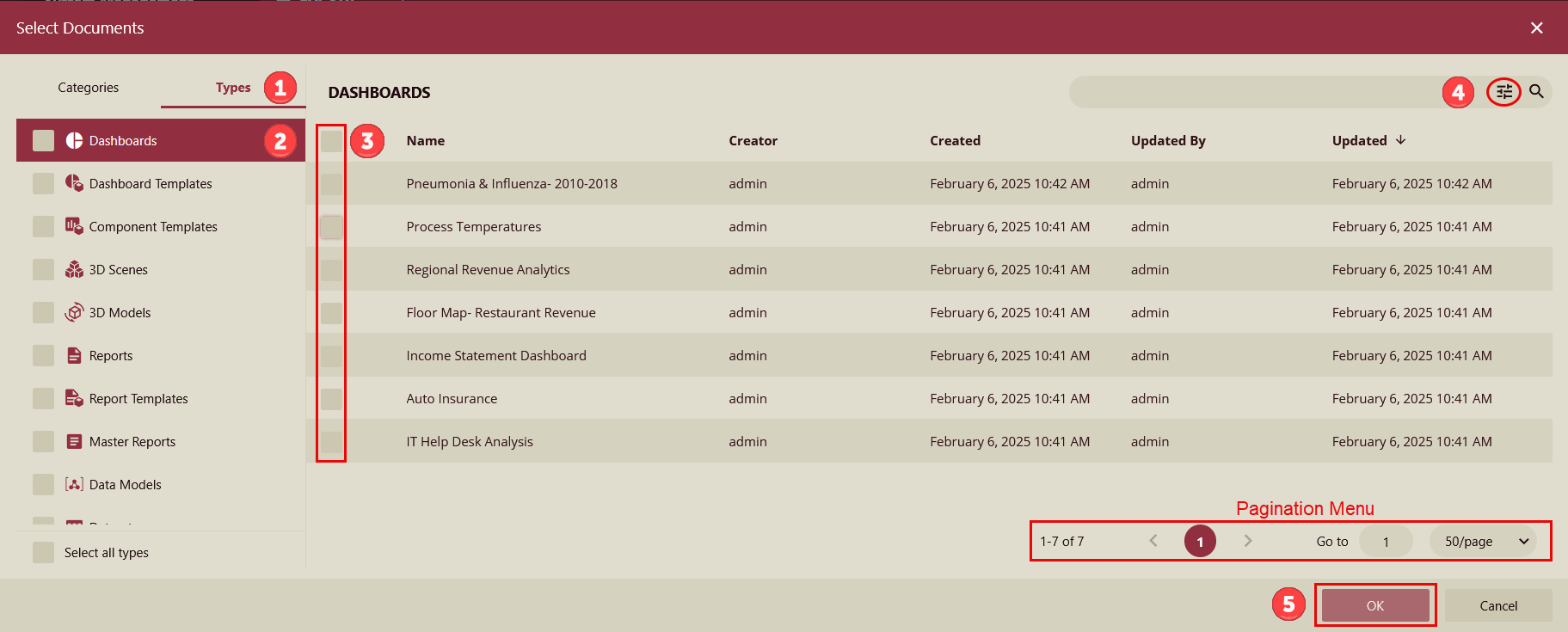Viewport: 1568px width, 632px height.
Task: Click the Component Templates type icon
Action: [74, 226]
